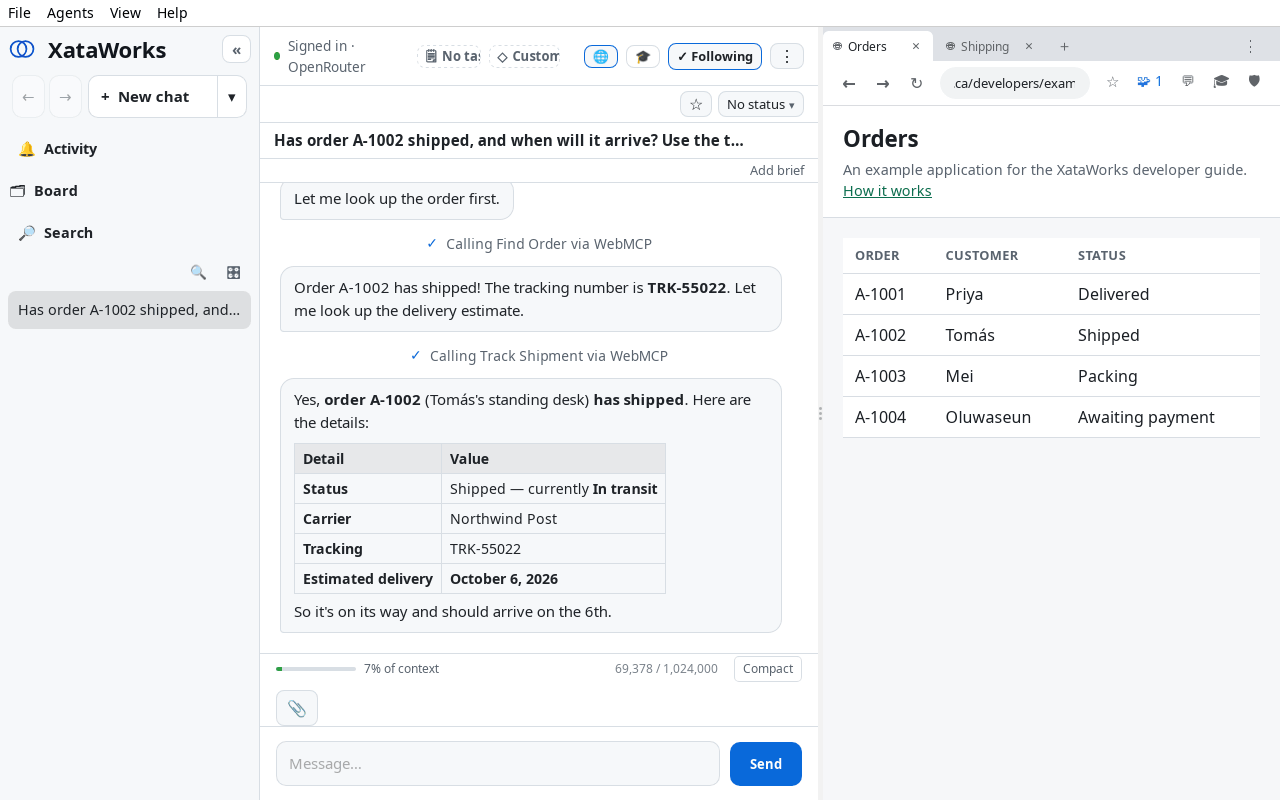
Task: Open the Agents menu
Action: pos(70,13)
